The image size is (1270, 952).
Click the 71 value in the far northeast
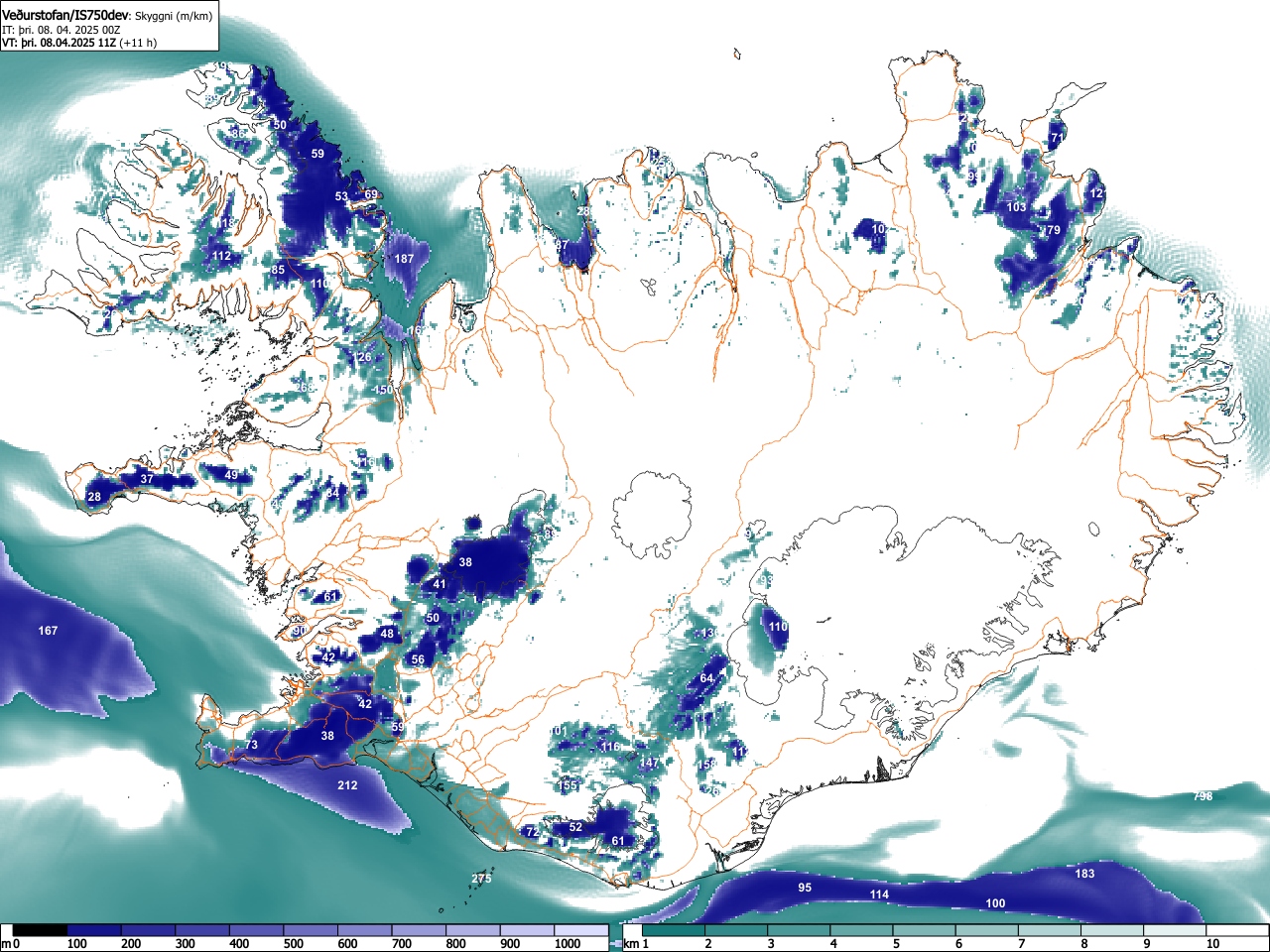tap(1057, 138)
